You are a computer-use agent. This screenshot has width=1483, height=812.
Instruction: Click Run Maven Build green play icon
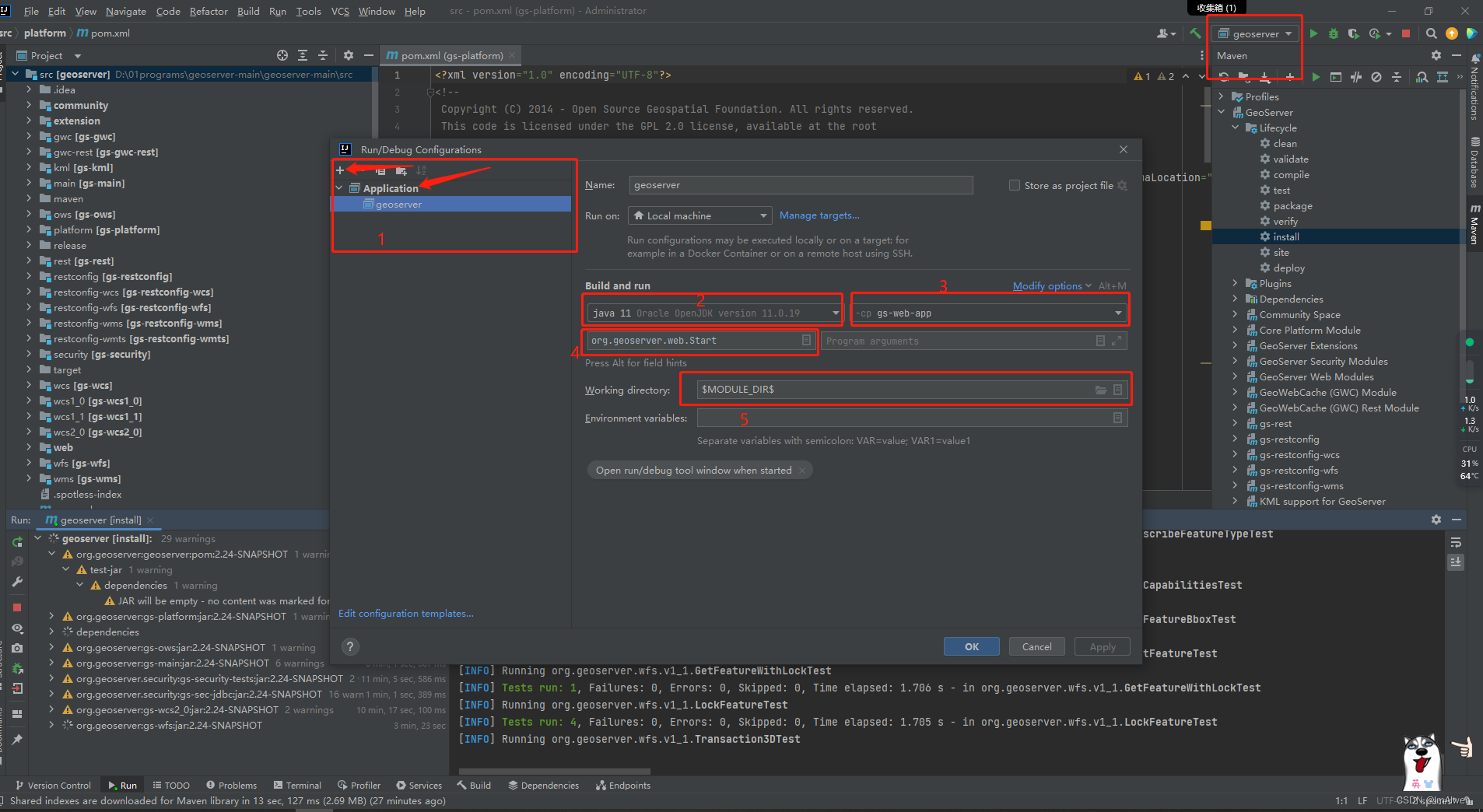[x=1316, y=77]
